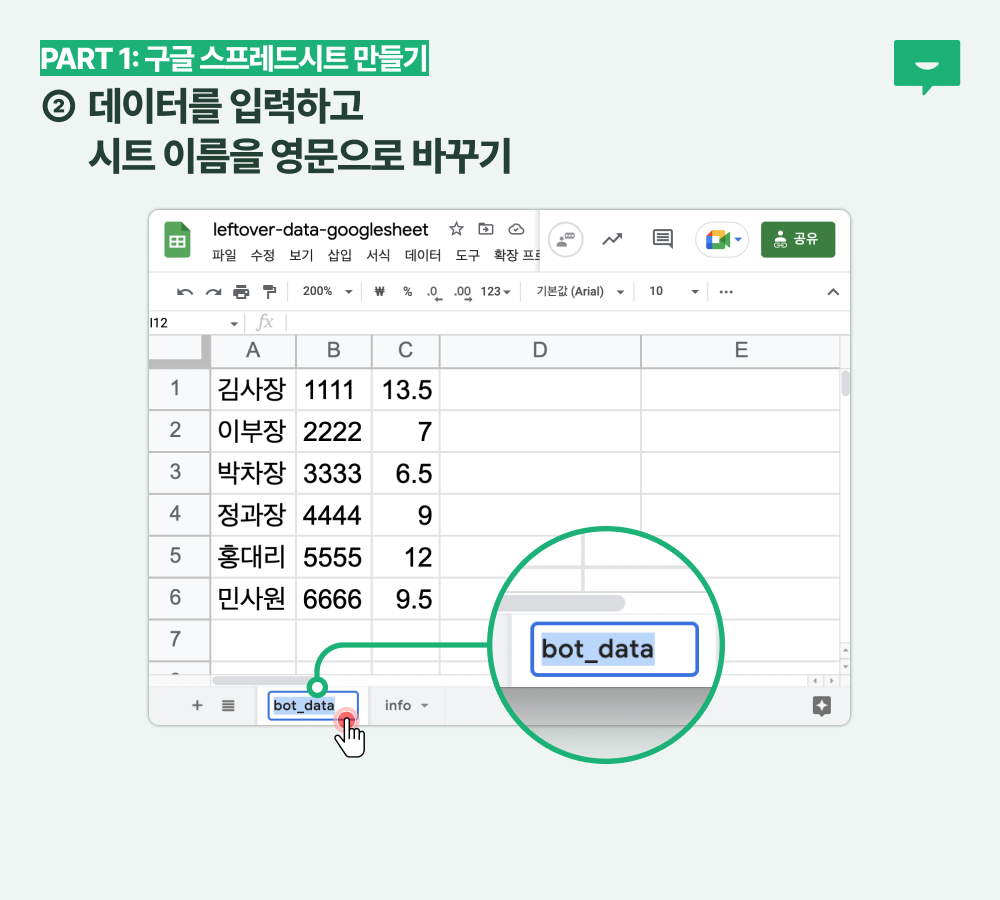The height and width of the screenshot is (900, 1000).
Task: Select row 1 header
Action: (179, 388)
